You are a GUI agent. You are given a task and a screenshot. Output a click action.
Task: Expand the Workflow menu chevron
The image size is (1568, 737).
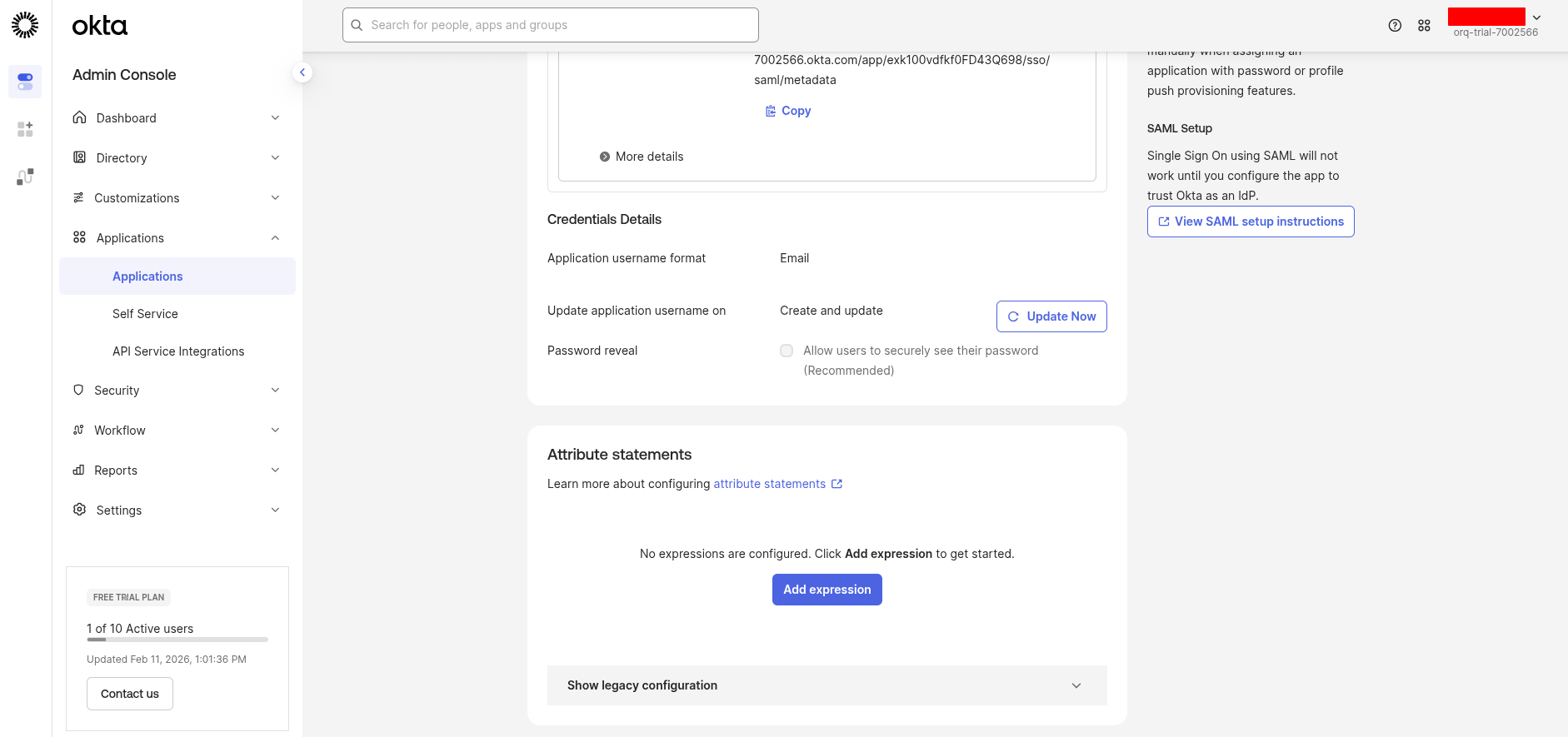(x=275, y=430)
